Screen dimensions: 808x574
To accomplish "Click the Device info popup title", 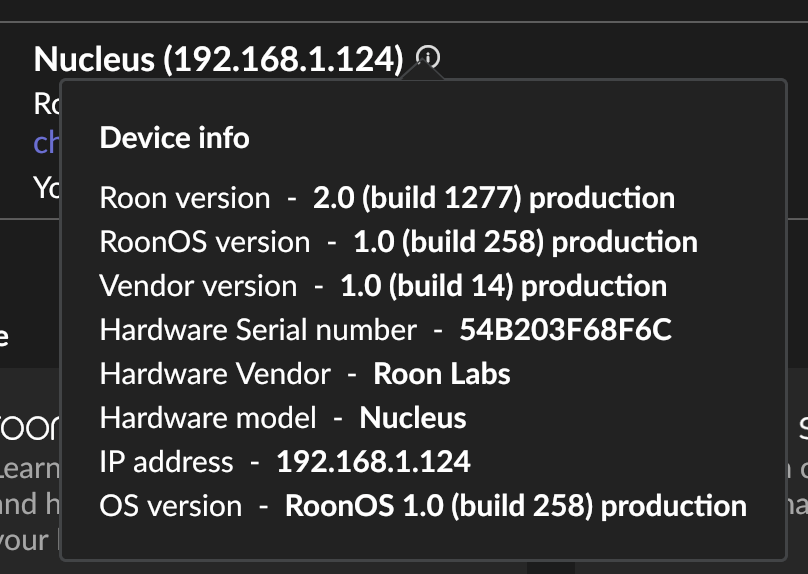I will click(174, 137).
